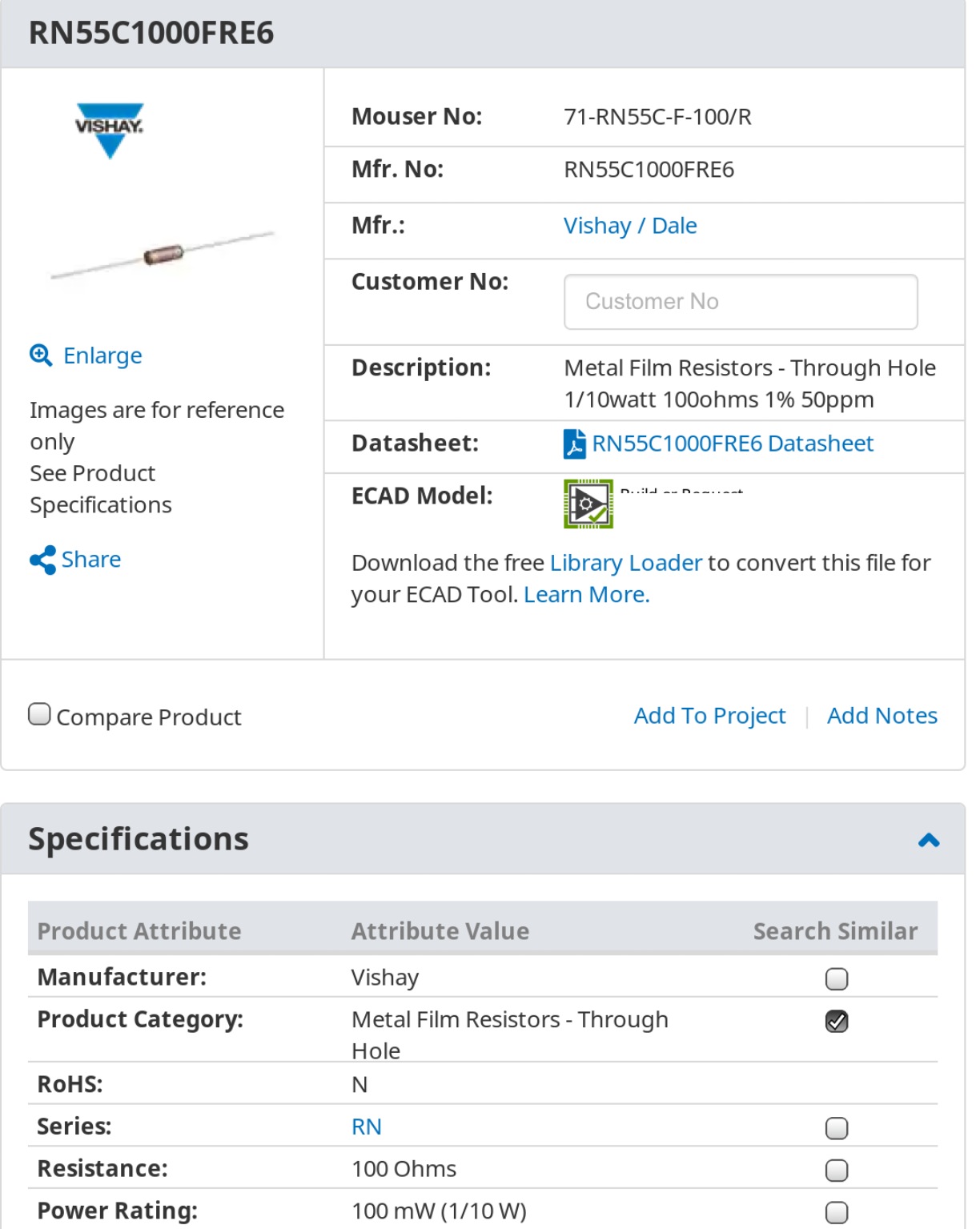Click the PDF datasheet icon
Viewport: 980px width, 1229px height.
click(575, 444)
